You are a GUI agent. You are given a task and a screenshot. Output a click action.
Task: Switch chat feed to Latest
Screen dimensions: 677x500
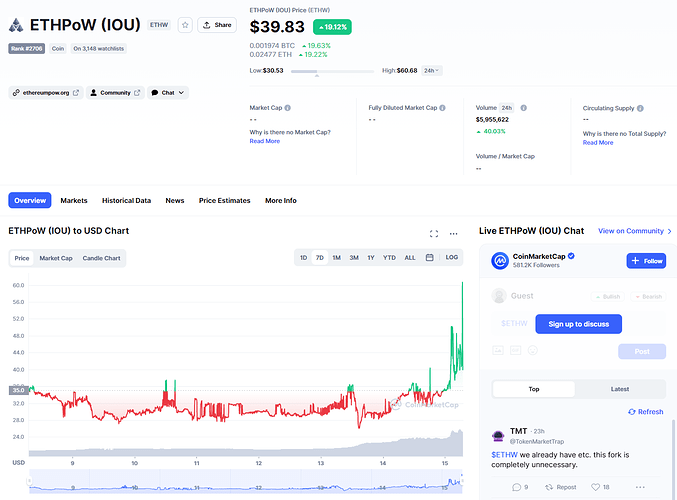(620, 389)
